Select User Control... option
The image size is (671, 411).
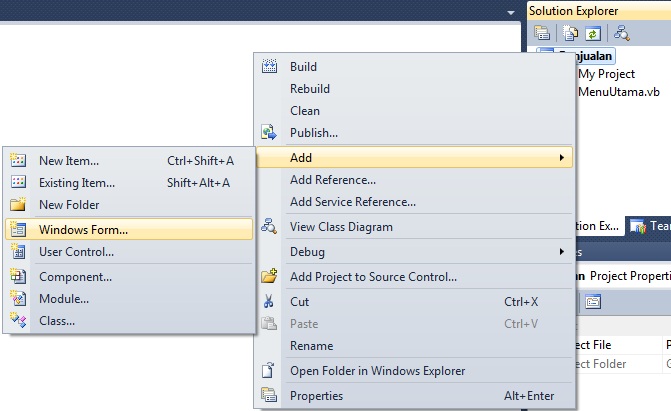coord(76,252)
